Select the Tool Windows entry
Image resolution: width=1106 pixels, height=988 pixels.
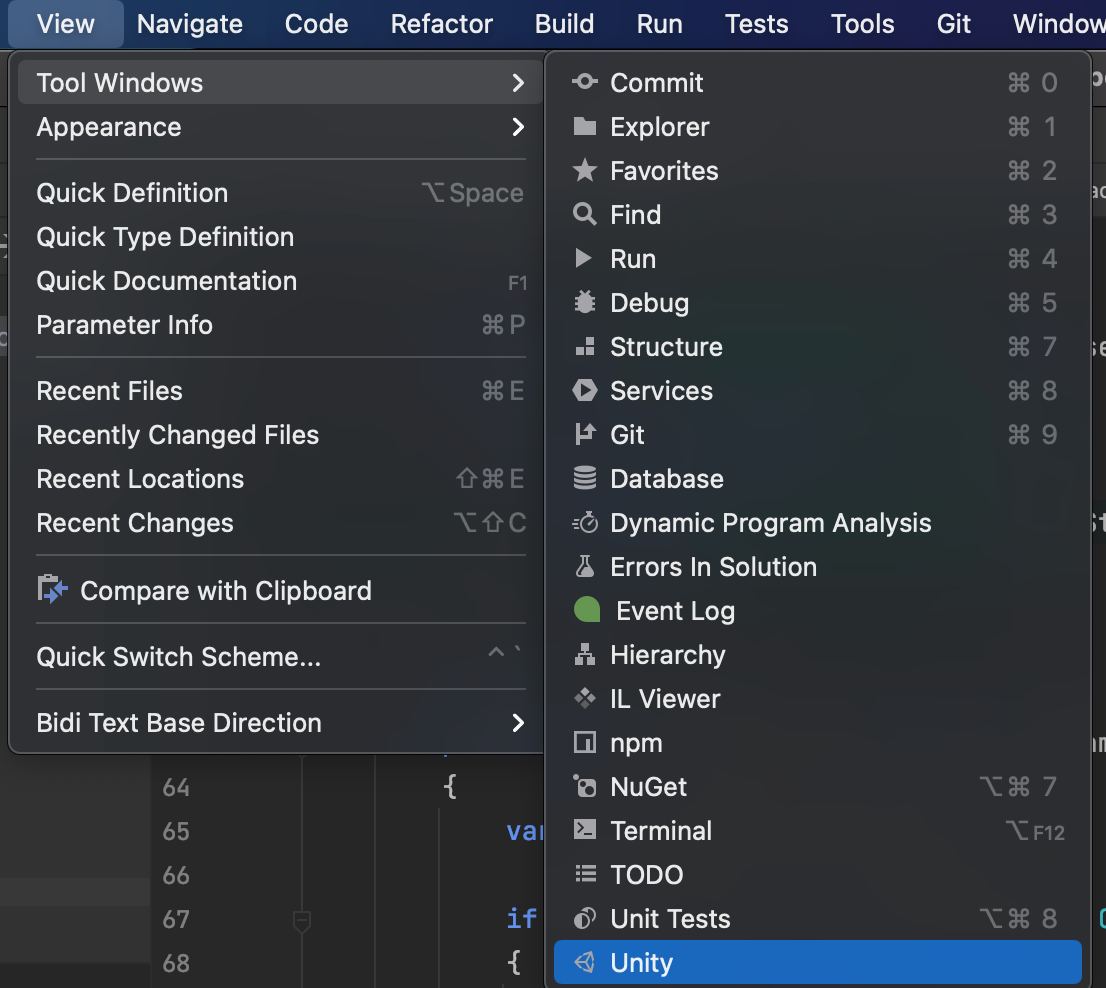pos(281,83)
